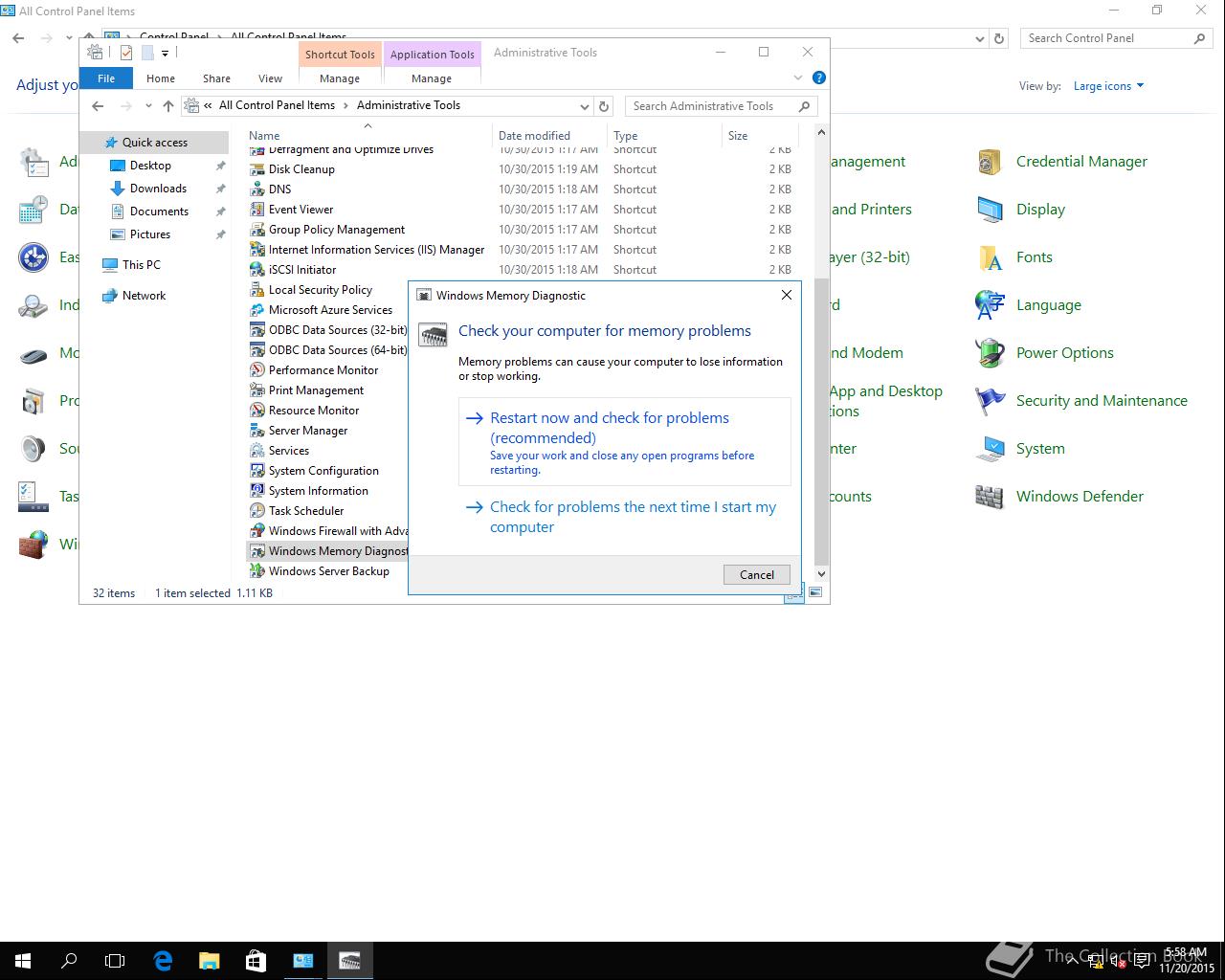
Task: Open Fonts icon in Control Panel
Action: point(990,257)
